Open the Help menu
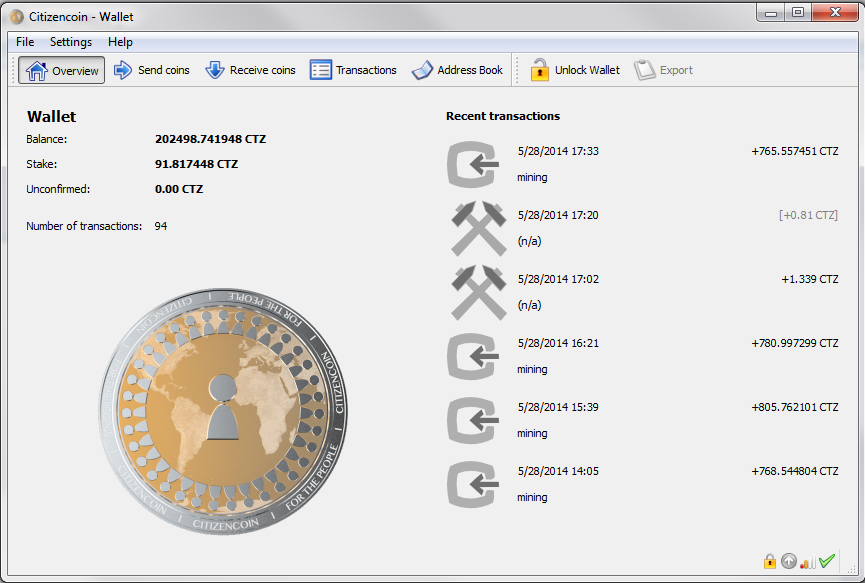The height and width of the screenshot is (583, 865). click(120, 42)
